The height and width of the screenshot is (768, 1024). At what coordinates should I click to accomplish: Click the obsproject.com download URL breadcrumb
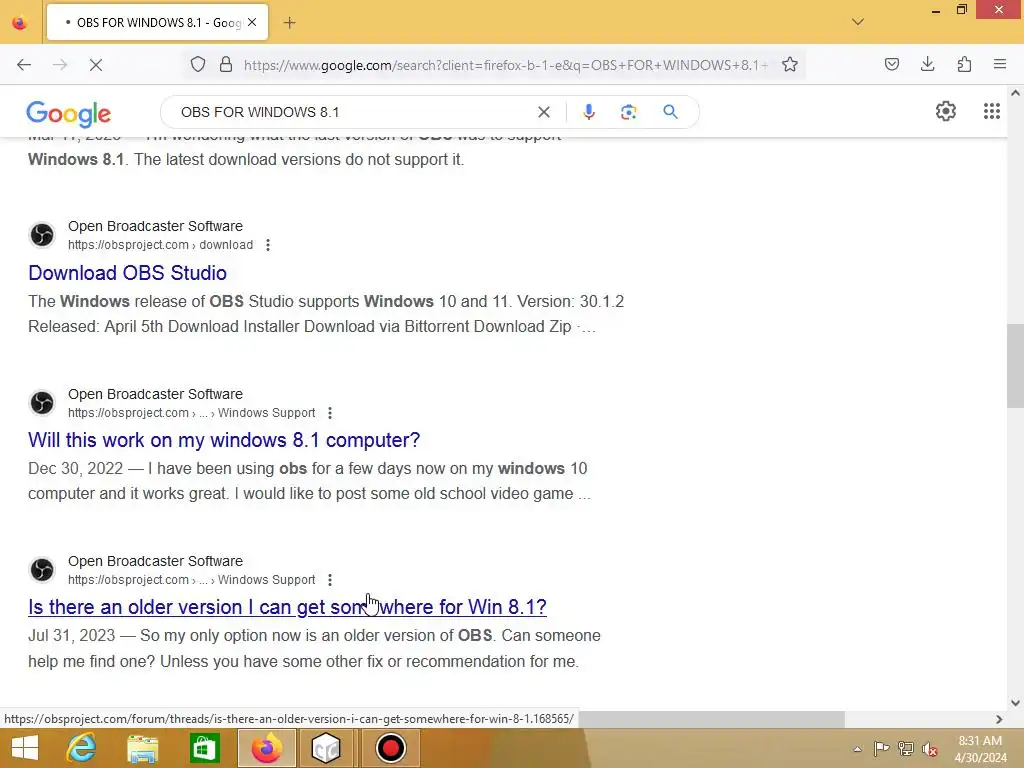tap(160, 245)
